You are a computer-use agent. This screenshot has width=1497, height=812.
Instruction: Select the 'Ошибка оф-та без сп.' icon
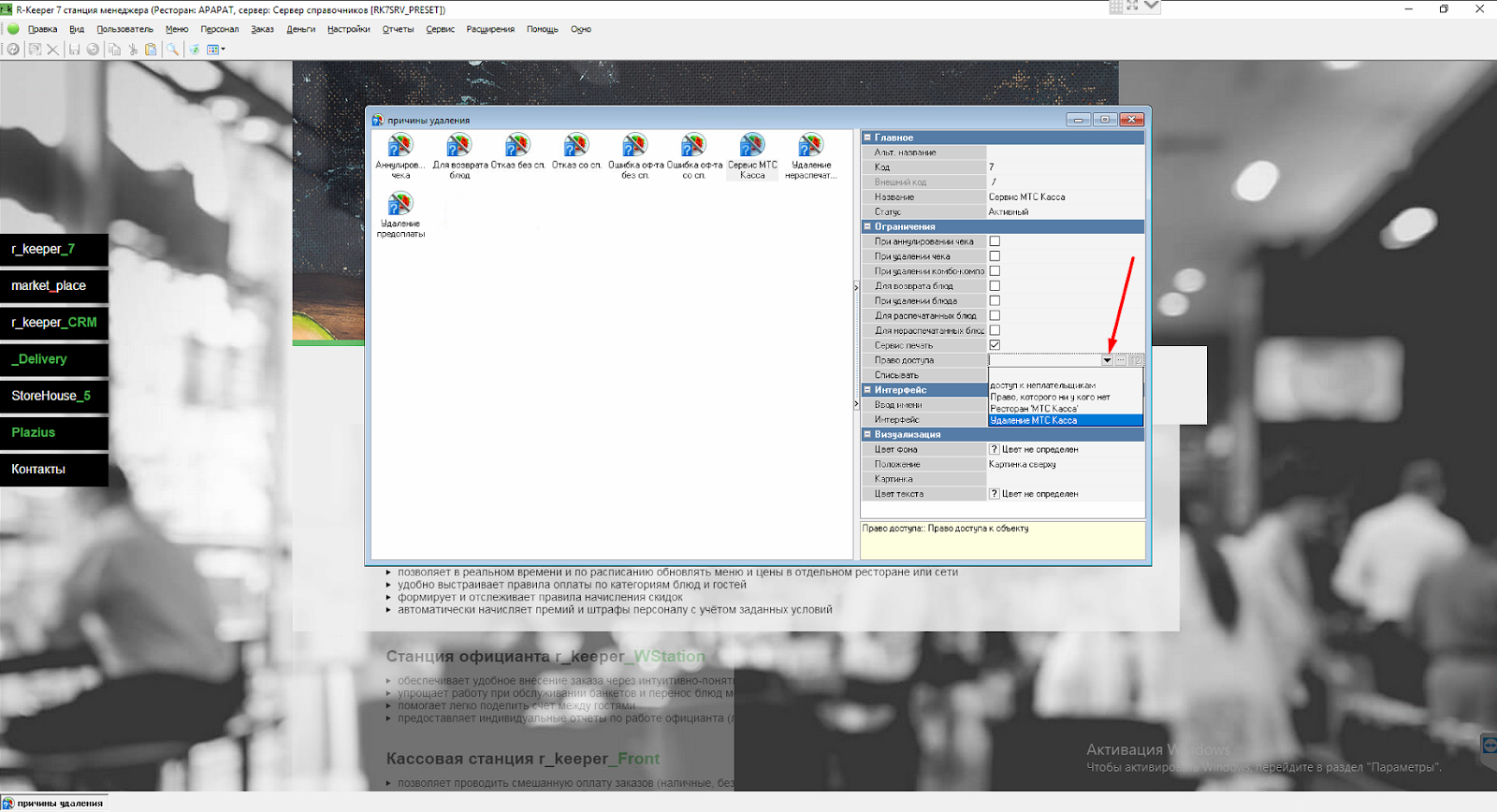click(635, 156)
